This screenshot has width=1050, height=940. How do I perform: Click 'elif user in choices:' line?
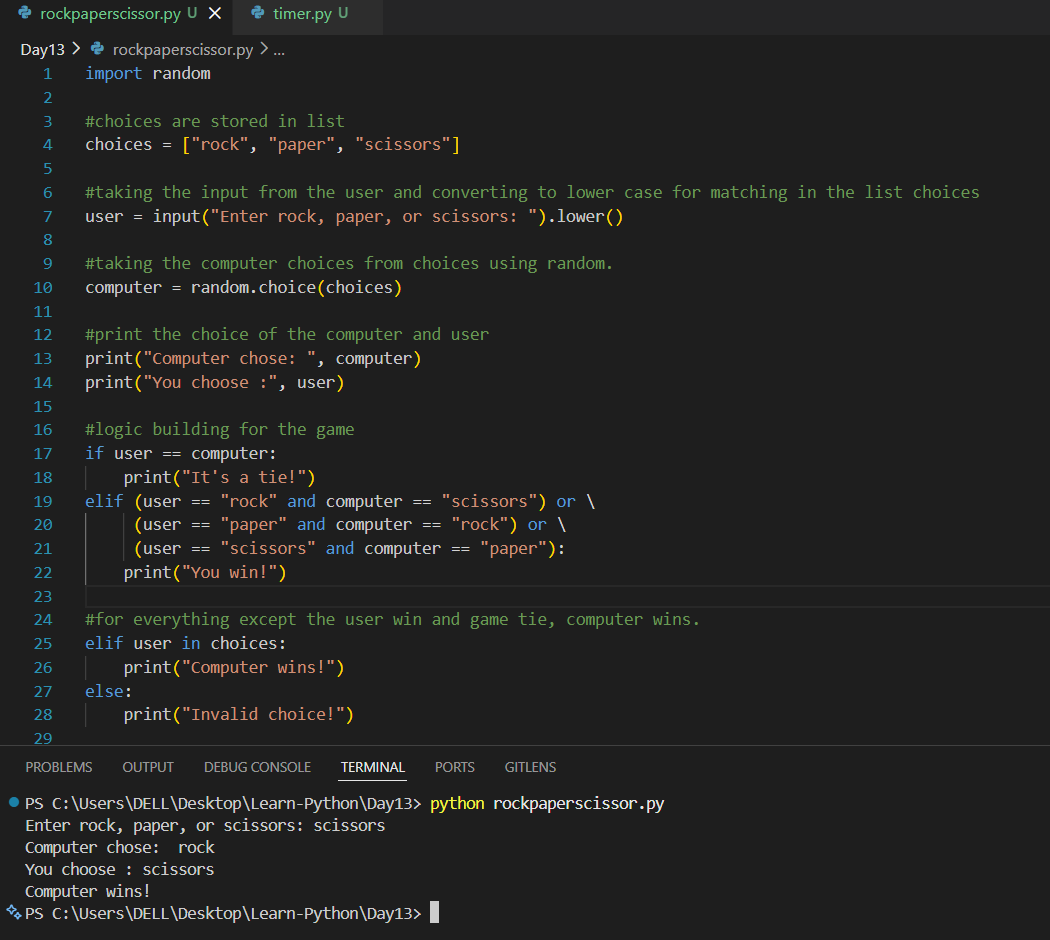[185, 643]
